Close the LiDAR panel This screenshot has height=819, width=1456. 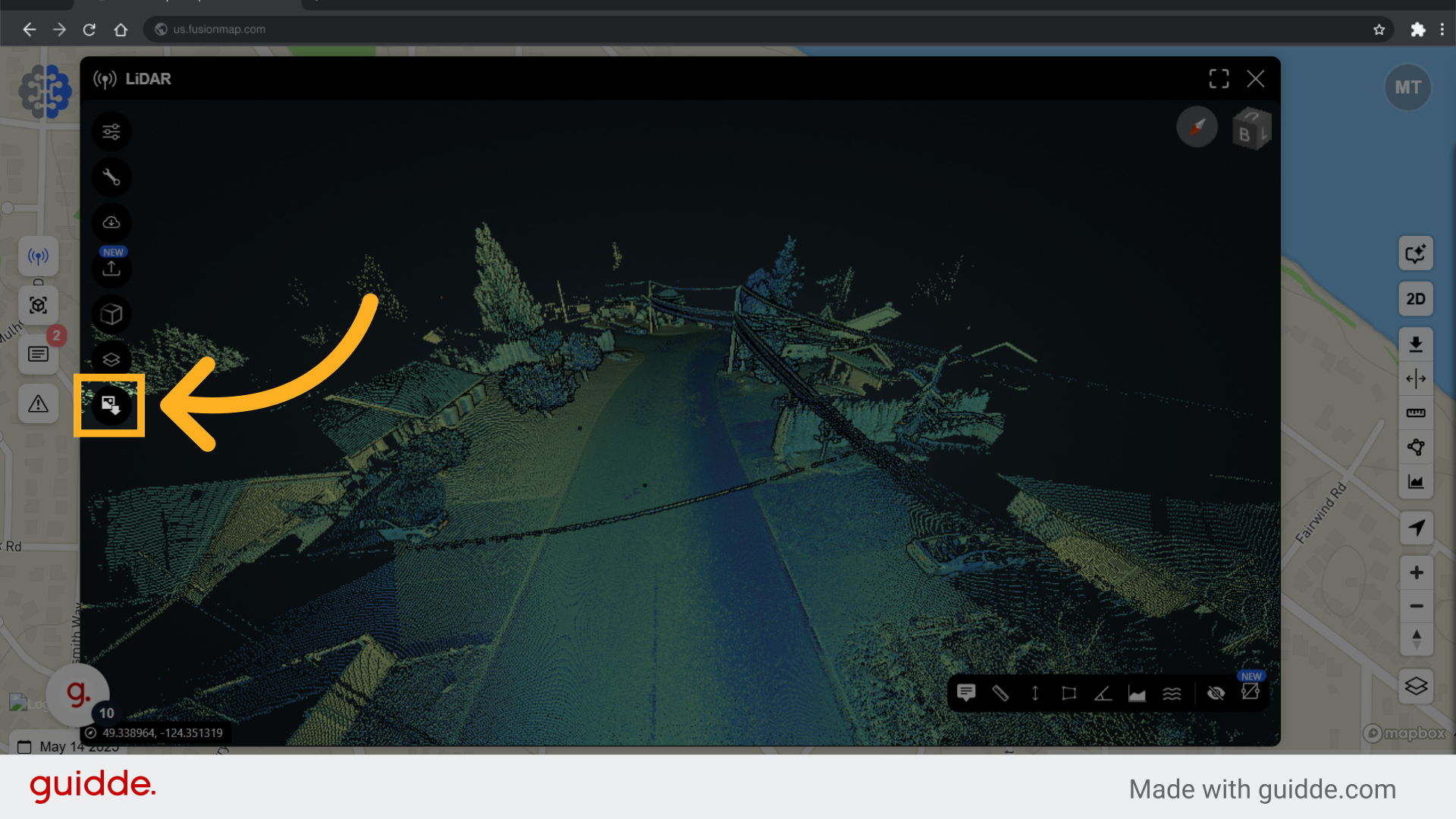point(1256,79)
